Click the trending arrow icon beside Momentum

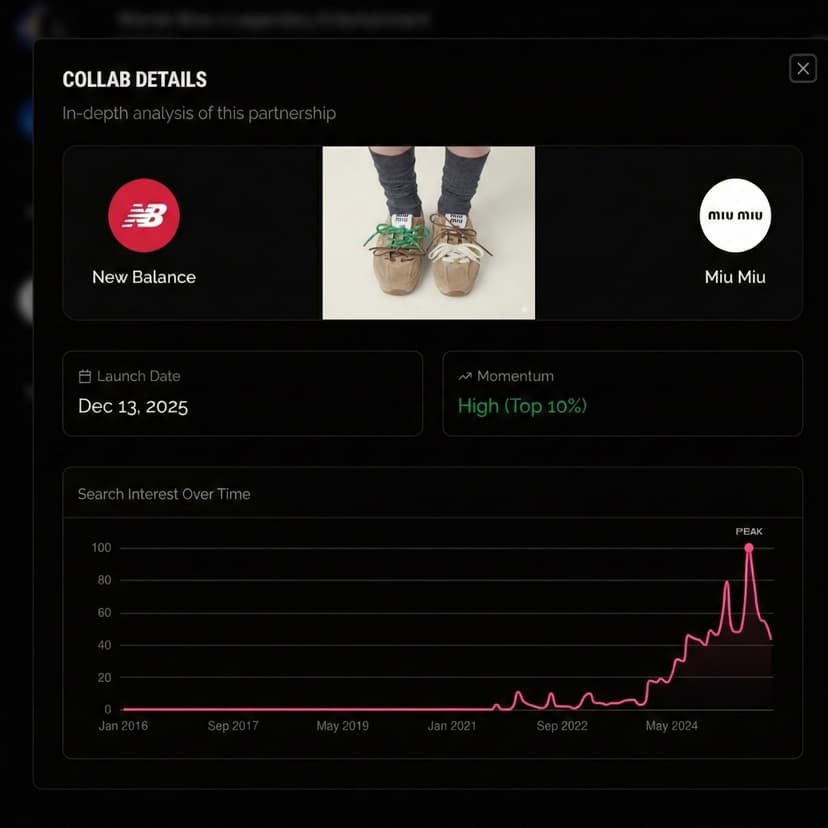pyautogui.click(x=465, y=377)
